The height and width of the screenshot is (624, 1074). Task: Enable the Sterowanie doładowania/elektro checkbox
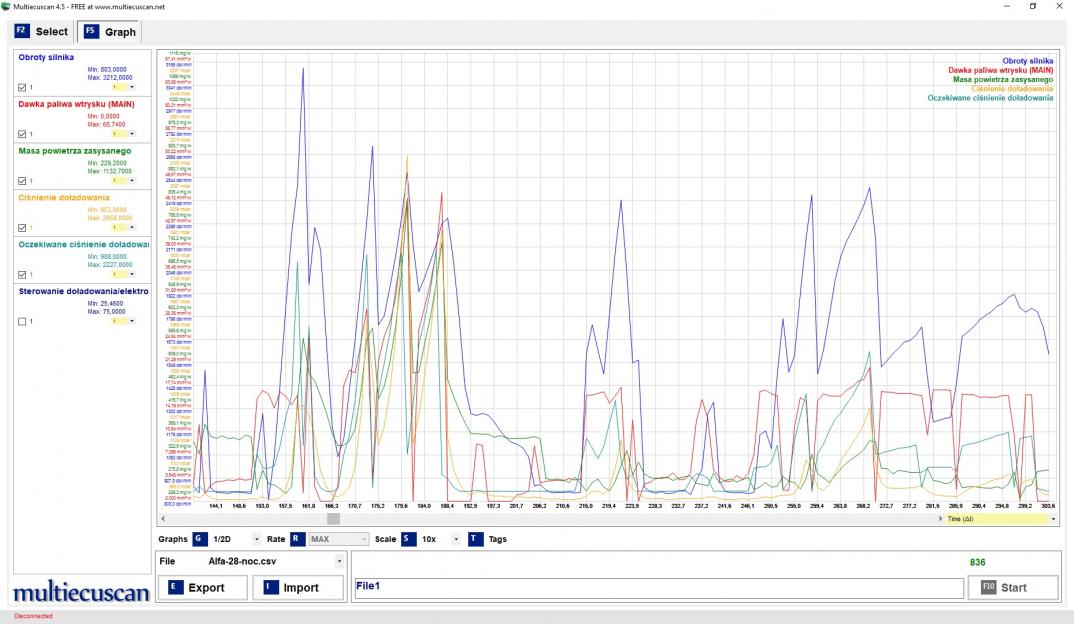(x=23, y=321)
